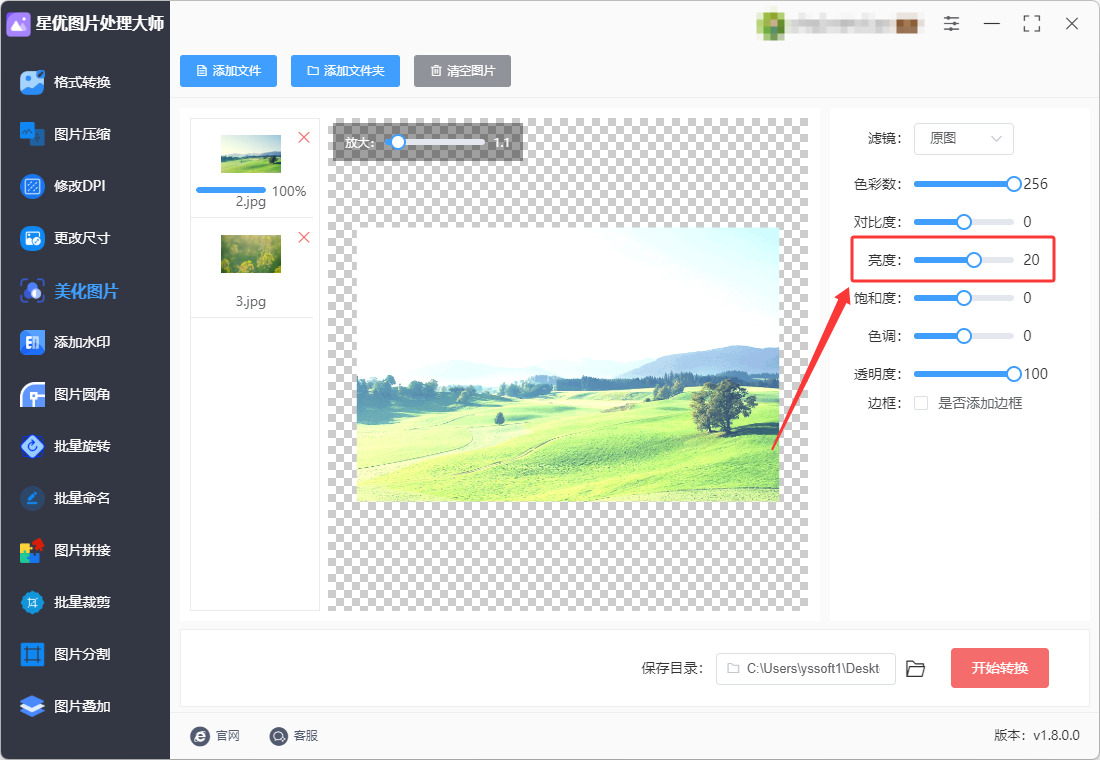This screenshot has width=1100, height=760.
Task: Switch to the 图片压缩 menu label
Action: 83,134
